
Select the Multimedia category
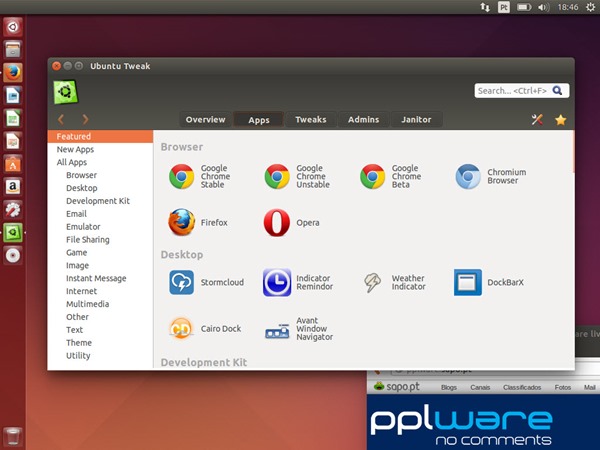tap(100, 304)
